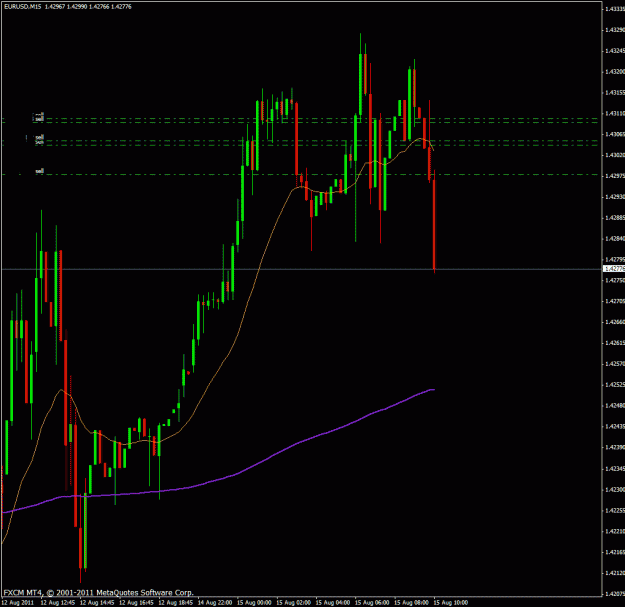The width and height of the screenshot is (625, 607).
Task: Click the 1.42390 price scale label
Action: point(615,447)
